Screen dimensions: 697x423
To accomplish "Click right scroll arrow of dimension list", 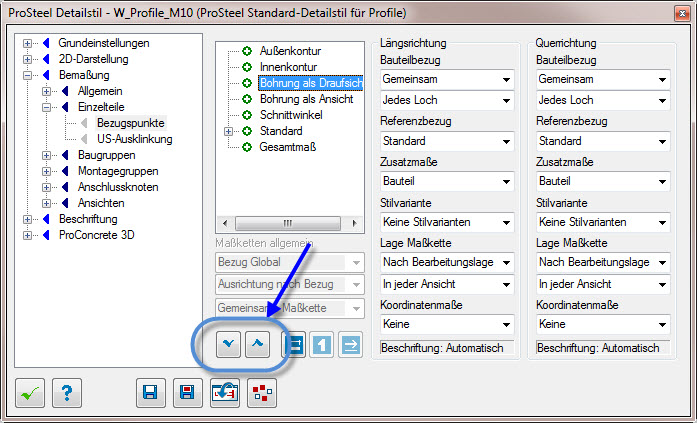I will pos(354,223).
